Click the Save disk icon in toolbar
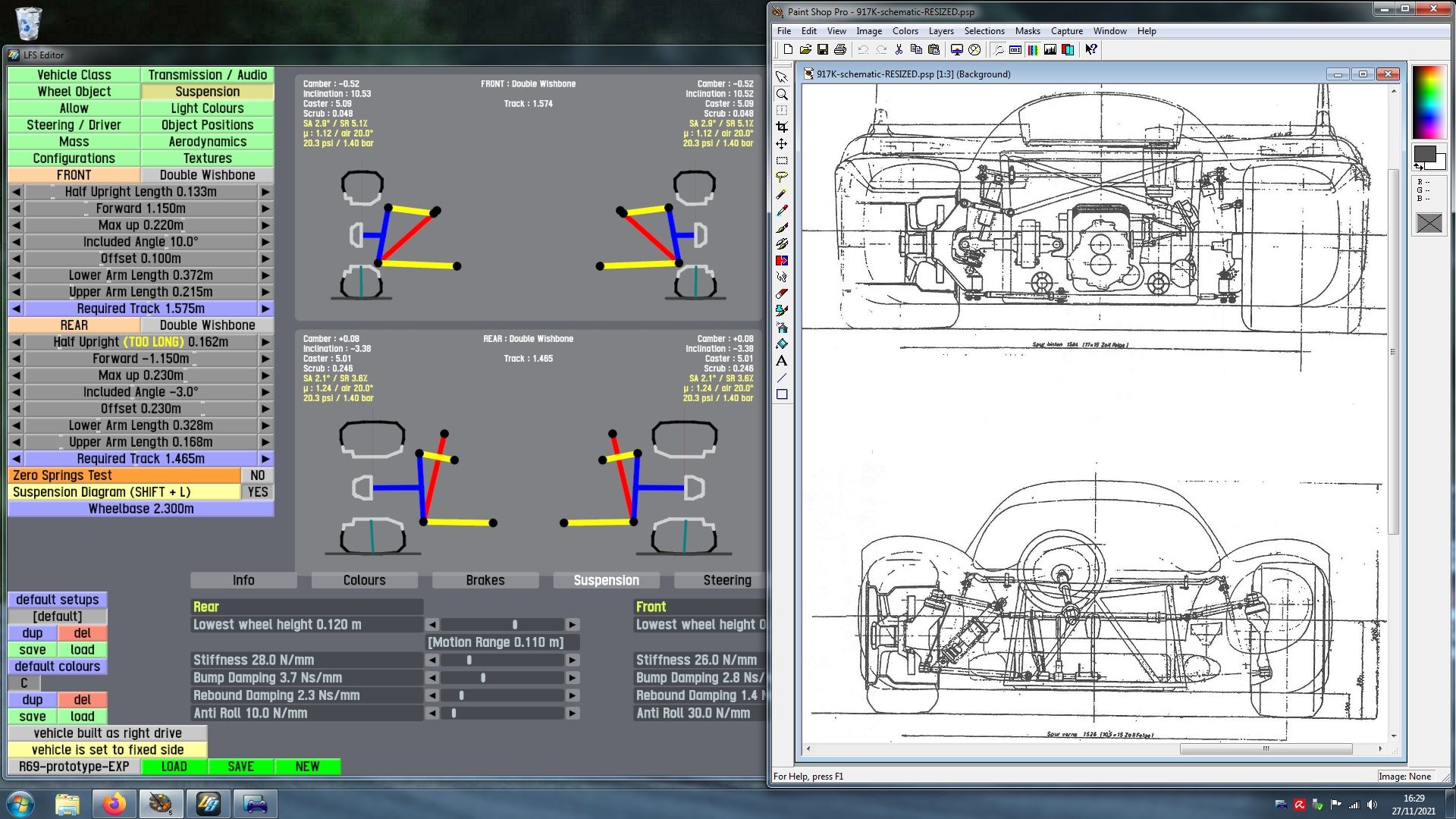The image size is (1456, 819). click(x=823, y=49)
